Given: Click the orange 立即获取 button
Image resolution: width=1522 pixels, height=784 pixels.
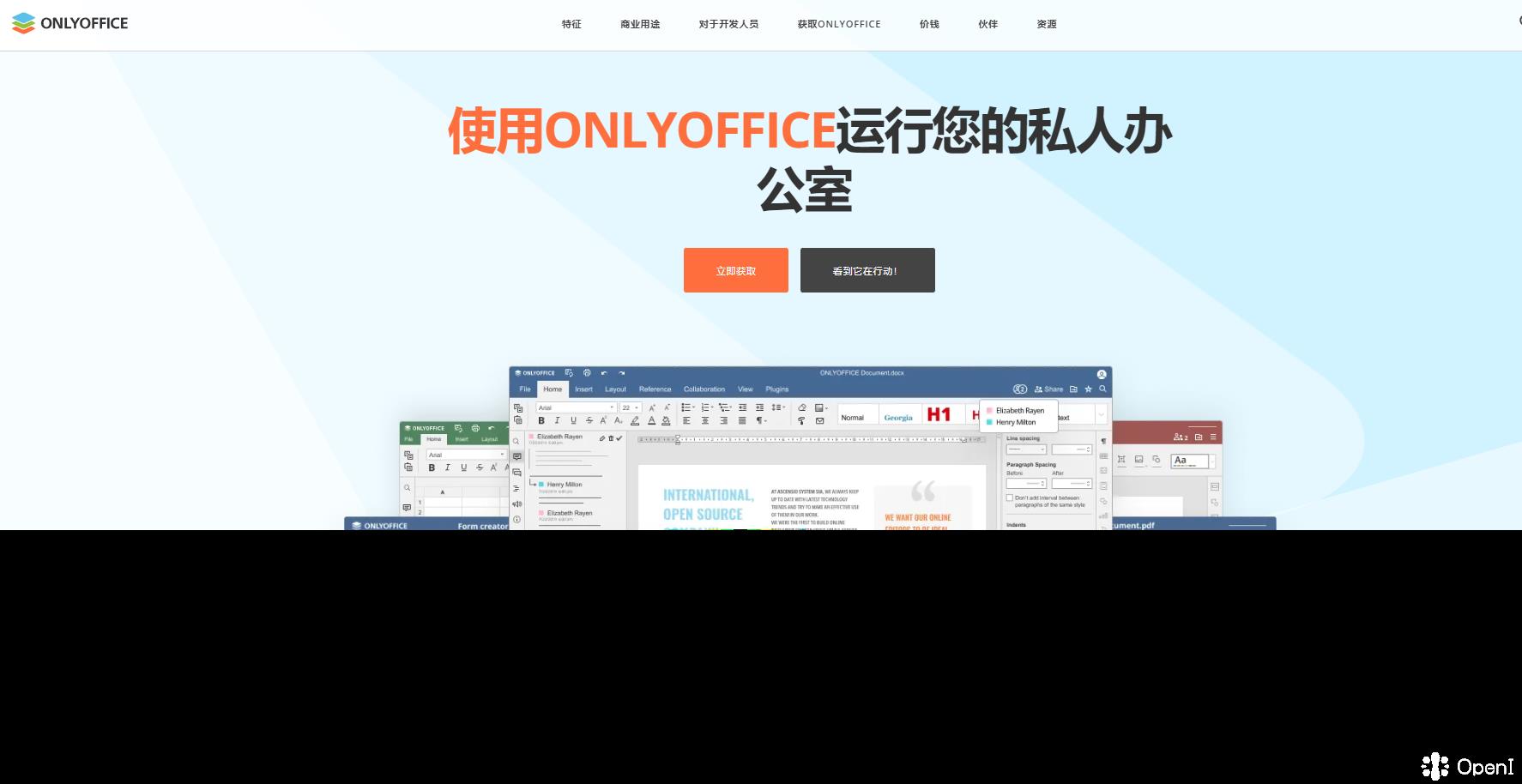Looking at the screenshot, I should click(x=735, y=270).
